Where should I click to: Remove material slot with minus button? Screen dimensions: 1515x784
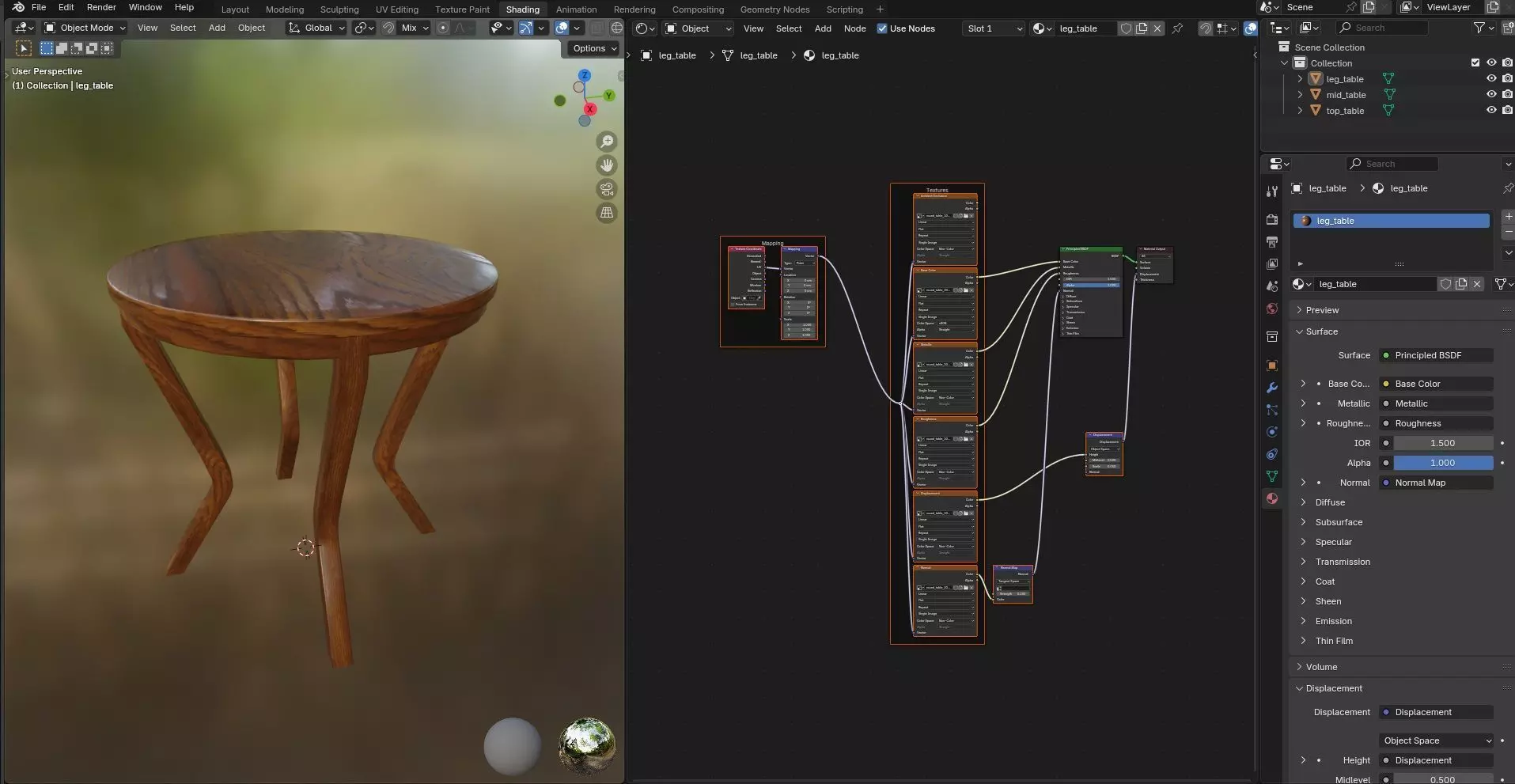pos(1508,231)
